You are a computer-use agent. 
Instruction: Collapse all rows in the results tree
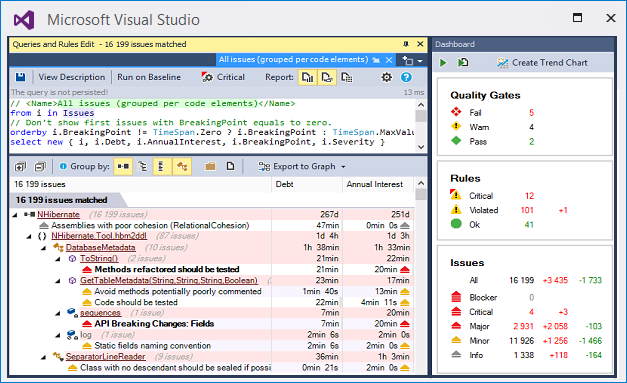point(40,166)
